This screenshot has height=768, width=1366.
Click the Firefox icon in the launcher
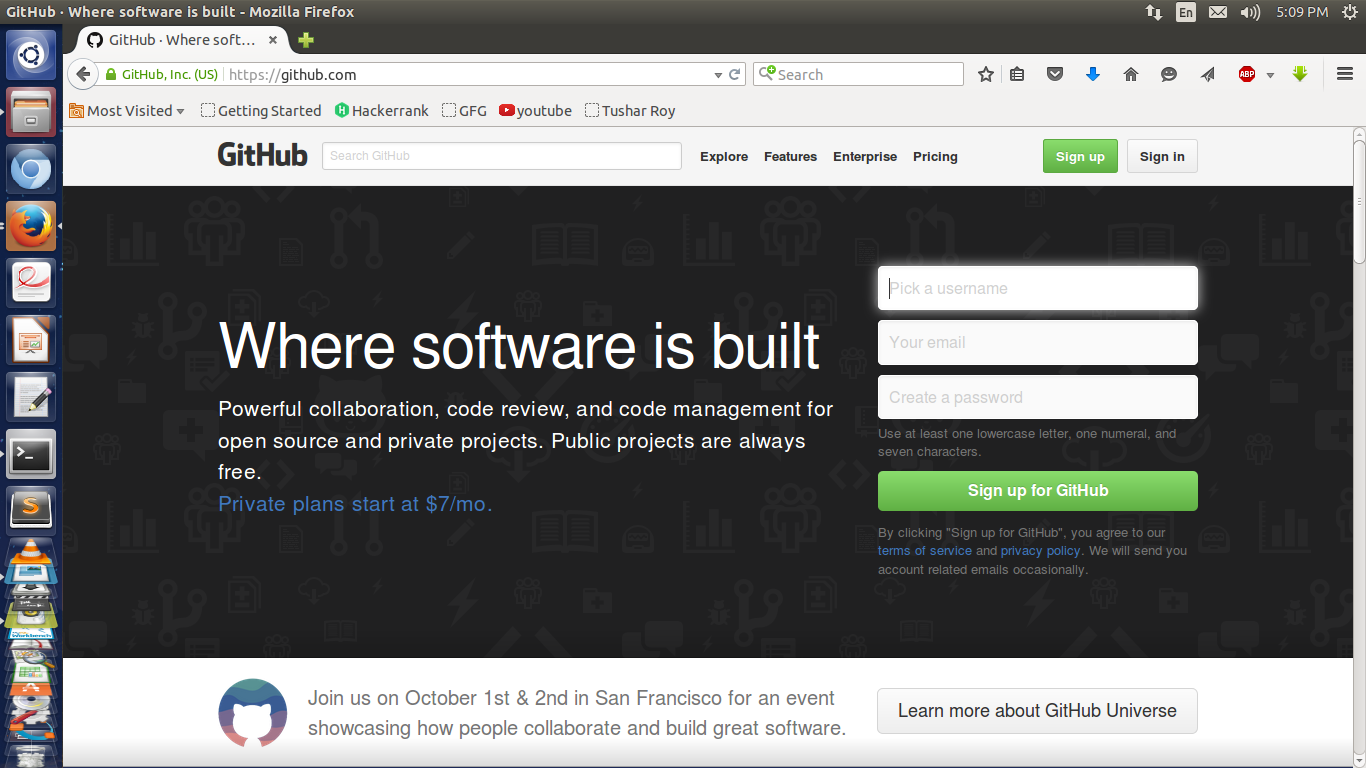point(31,226)
